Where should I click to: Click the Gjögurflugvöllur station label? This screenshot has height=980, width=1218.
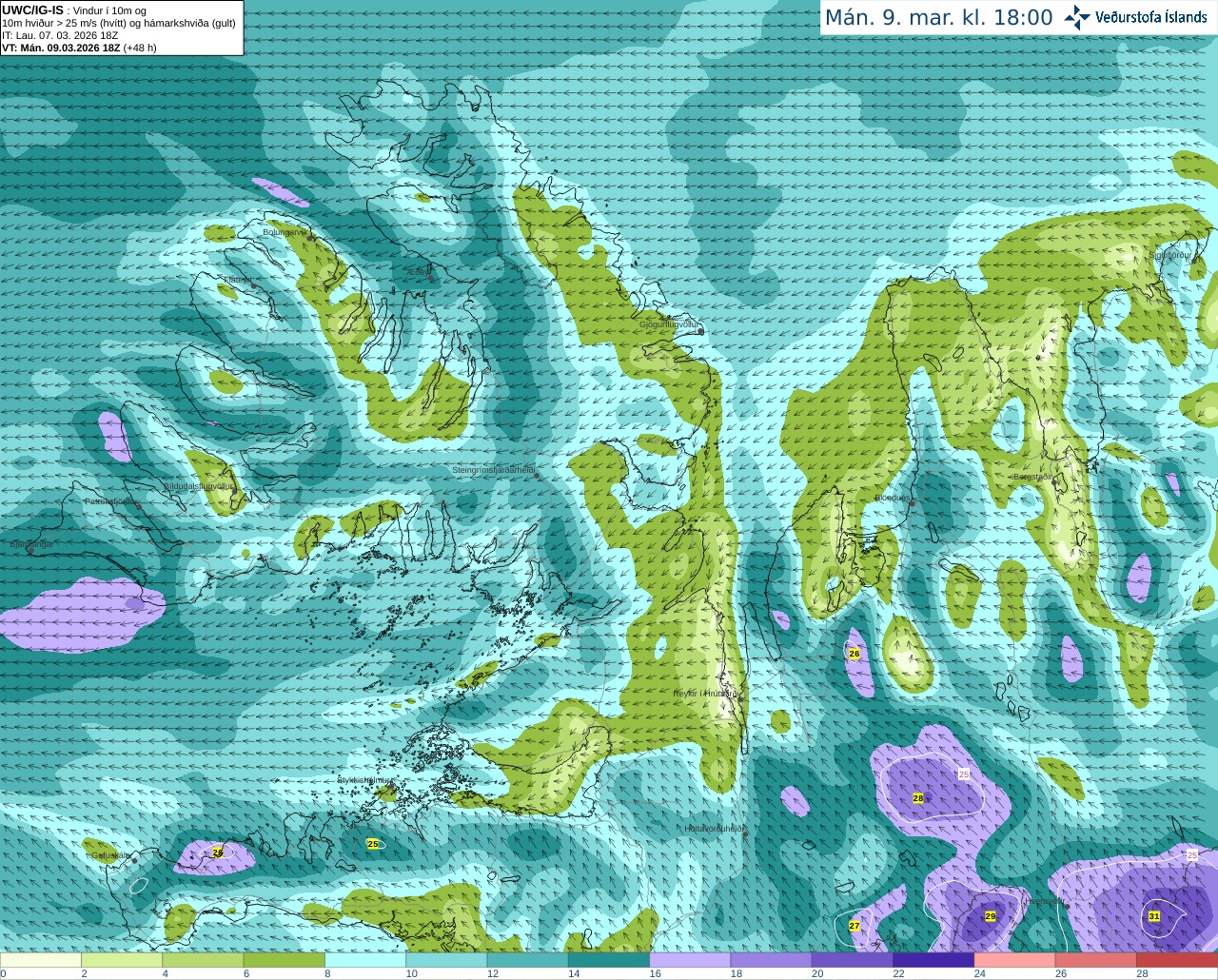[x=670, y=325]
